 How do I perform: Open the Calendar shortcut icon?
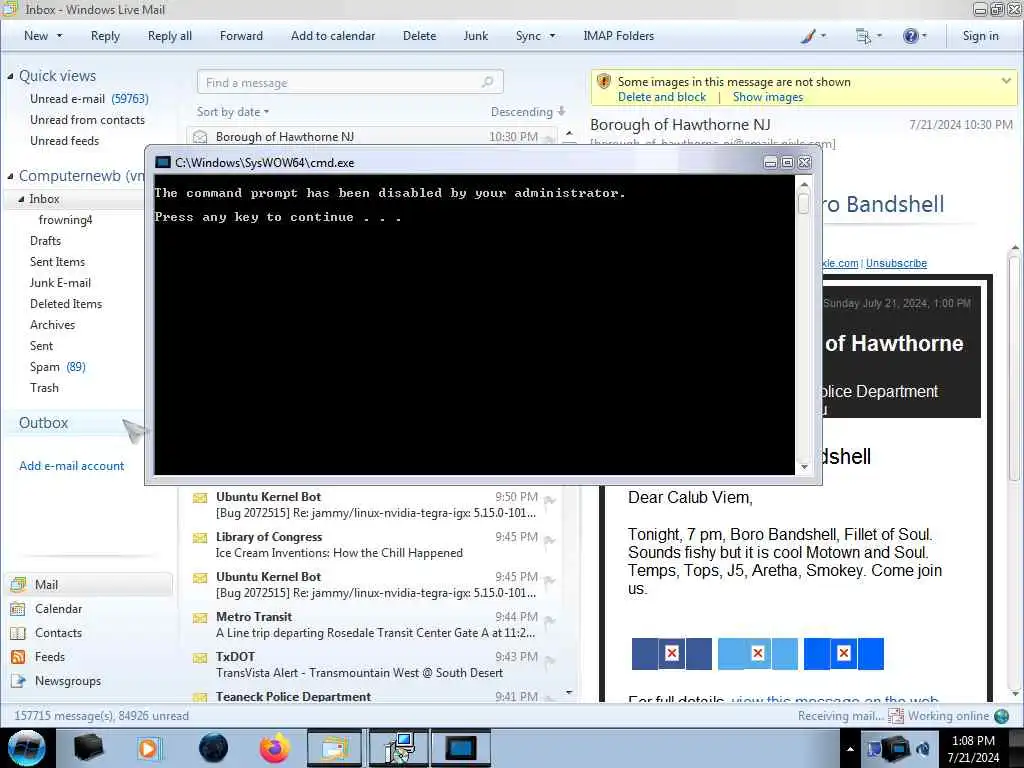[x=18, y=609]
